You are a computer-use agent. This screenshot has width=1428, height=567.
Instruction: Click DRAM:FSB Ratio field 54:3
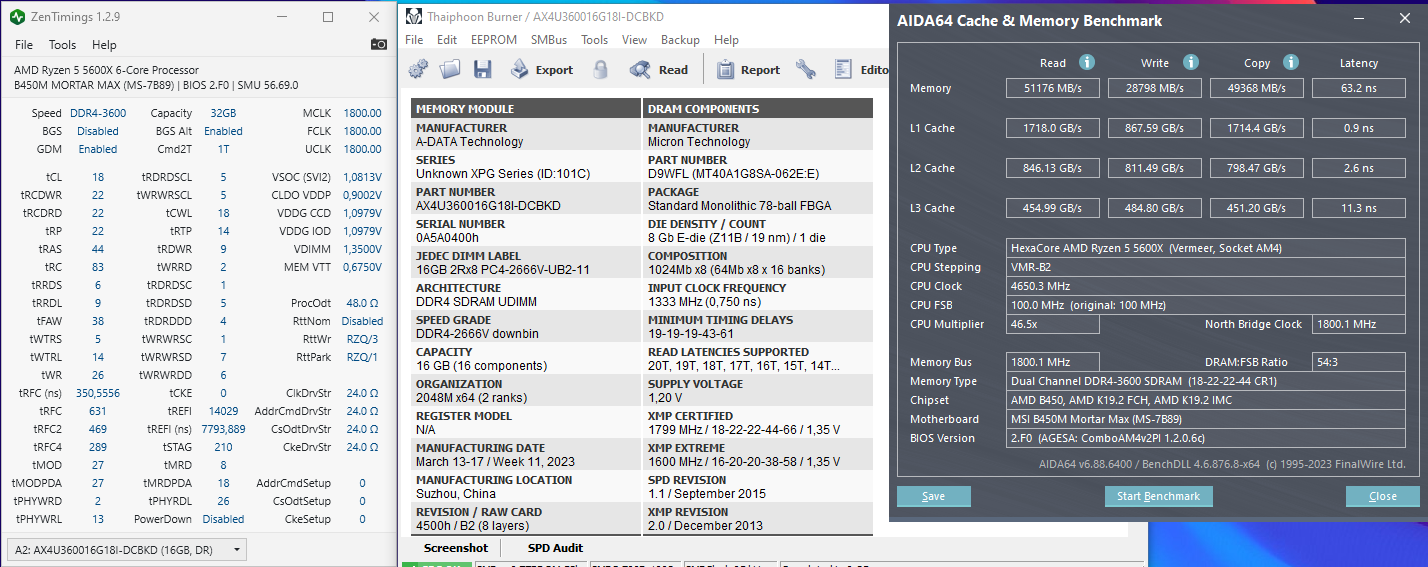tap(1359, 362)
